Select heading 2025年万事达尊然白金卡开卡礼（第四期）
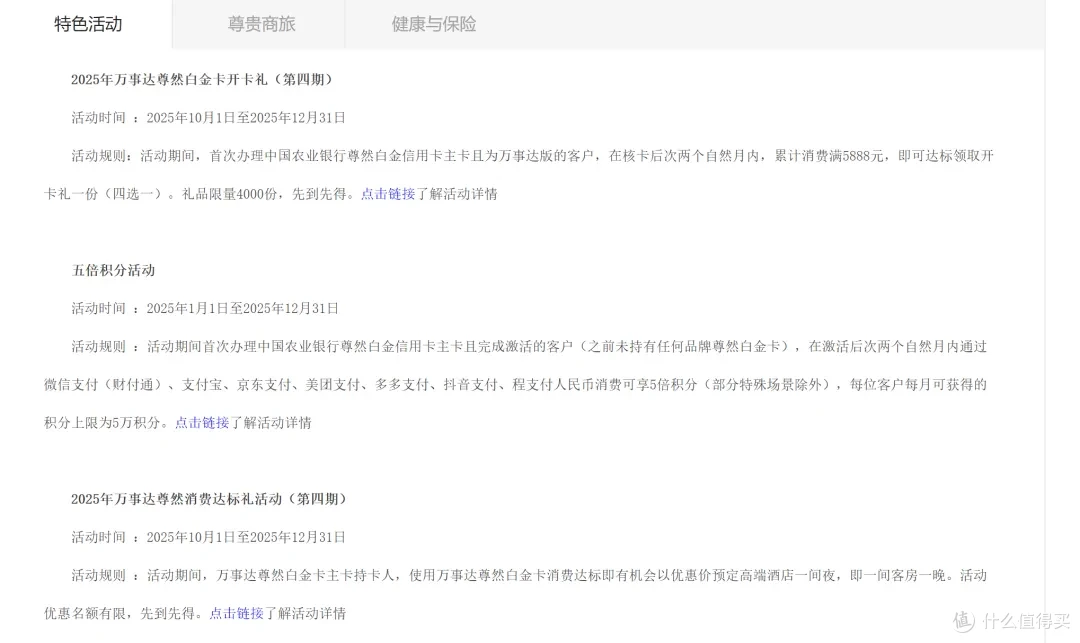The height and width of the screenshot is (643, 1080). 203,80
